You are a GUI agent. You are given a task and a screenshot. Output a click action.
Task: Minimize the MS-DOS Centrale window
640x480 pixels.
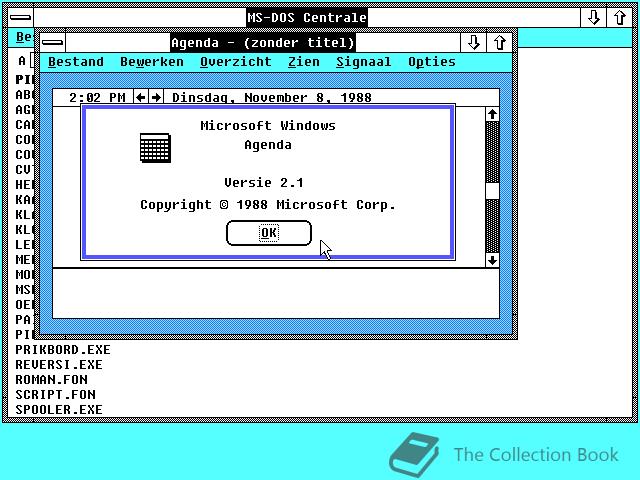coord(593,18)
